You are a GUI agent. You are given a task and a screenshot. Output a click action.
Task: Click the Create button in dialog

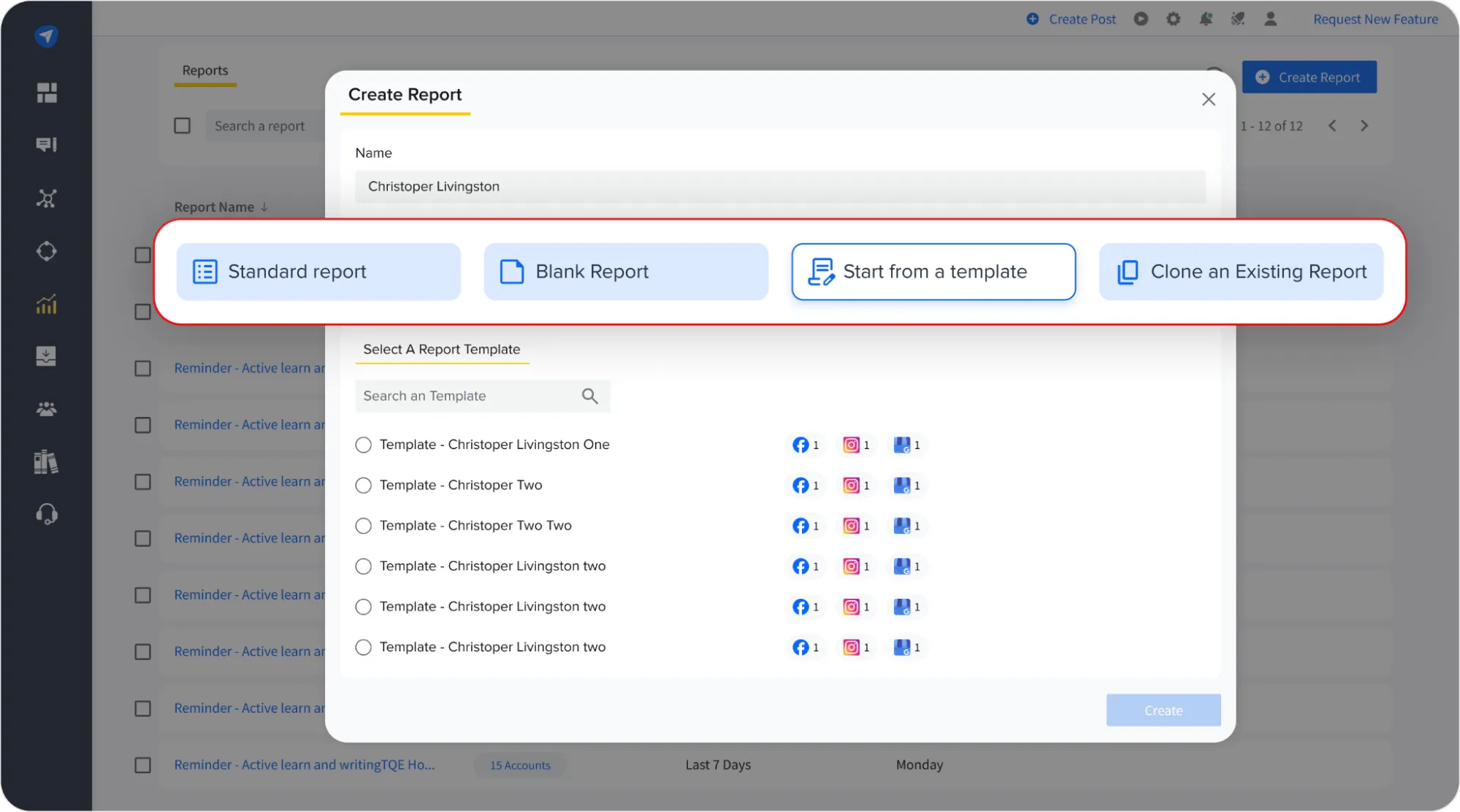click(1163, 710)
